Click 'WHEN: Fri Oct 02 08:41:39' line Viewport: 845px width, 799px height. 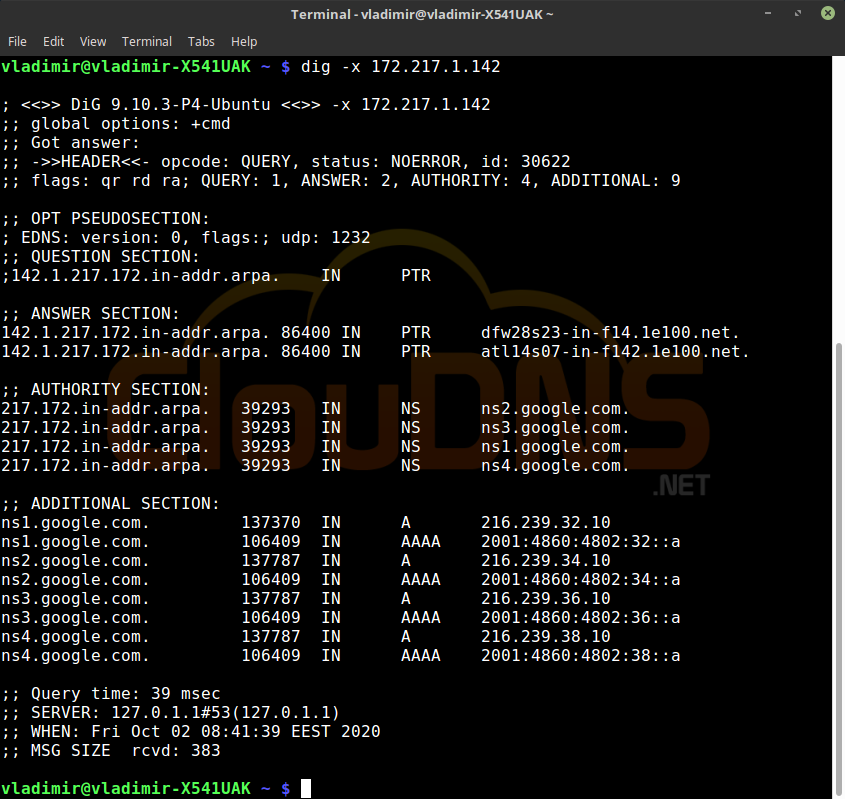pos(191,731)
